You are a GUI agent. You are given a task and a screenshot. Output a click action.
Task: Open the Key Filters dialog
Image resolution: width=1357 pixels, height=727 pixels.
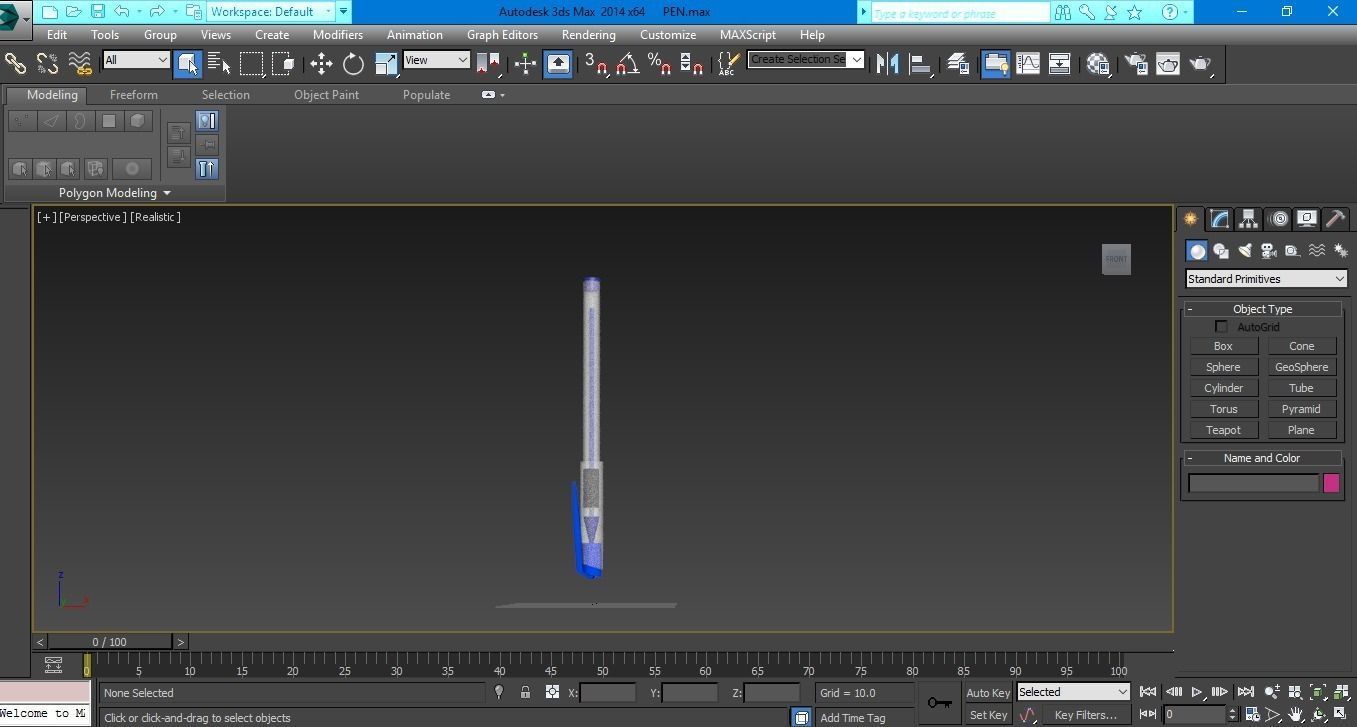click(x=1085, y=715)
